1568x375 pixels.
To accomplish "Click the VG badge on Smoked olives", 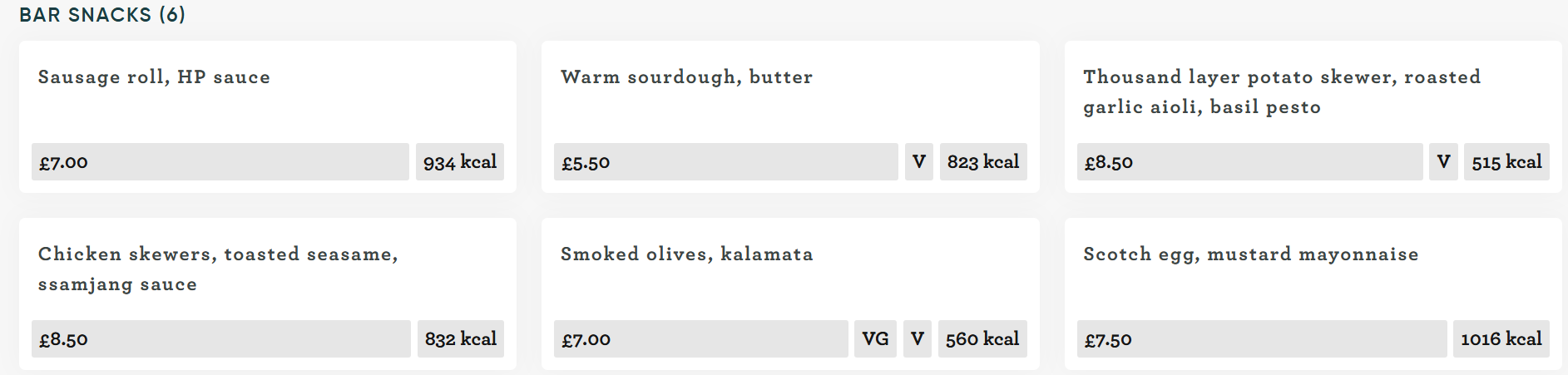I will (x=875, y=339).
